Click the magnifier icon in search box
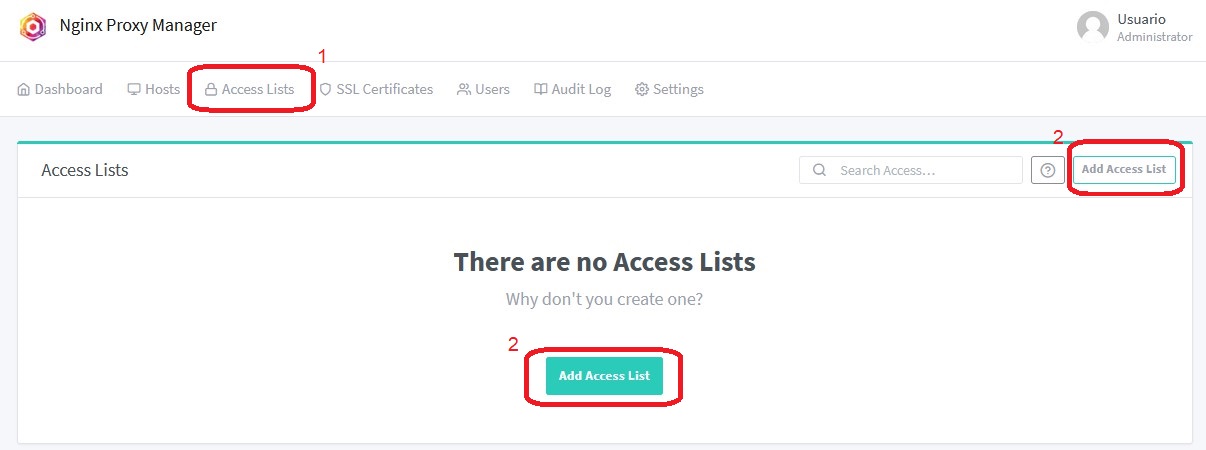1206x450 pixels. pyautogui.click(x=819, y=171)
